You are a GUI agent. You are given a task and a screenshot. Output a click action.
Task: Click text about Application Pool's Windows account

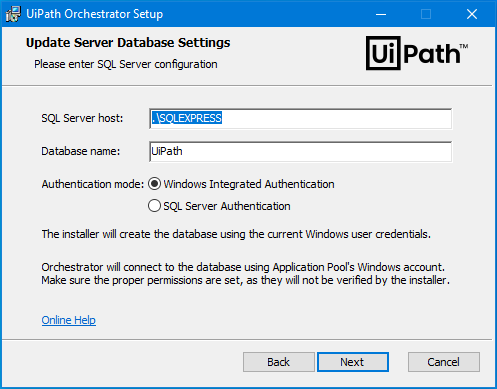(x=246, y=274)
